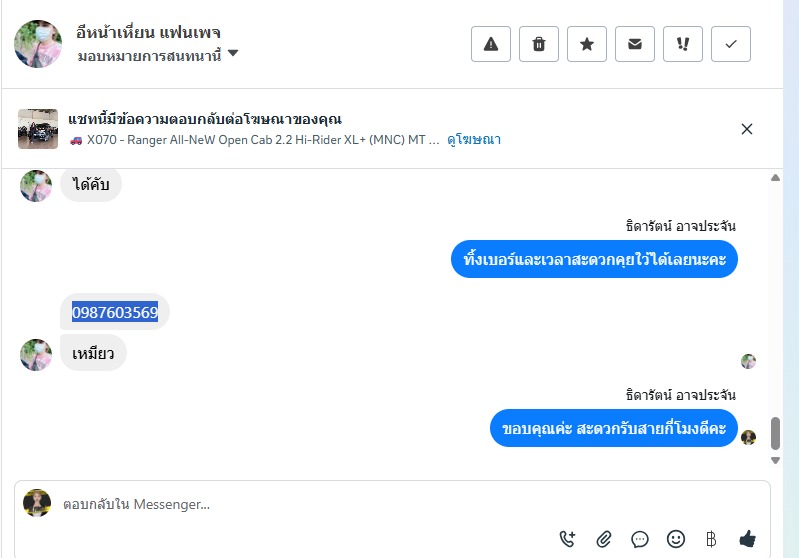Click the spam warning triangle icon

[x=491, y=44]
